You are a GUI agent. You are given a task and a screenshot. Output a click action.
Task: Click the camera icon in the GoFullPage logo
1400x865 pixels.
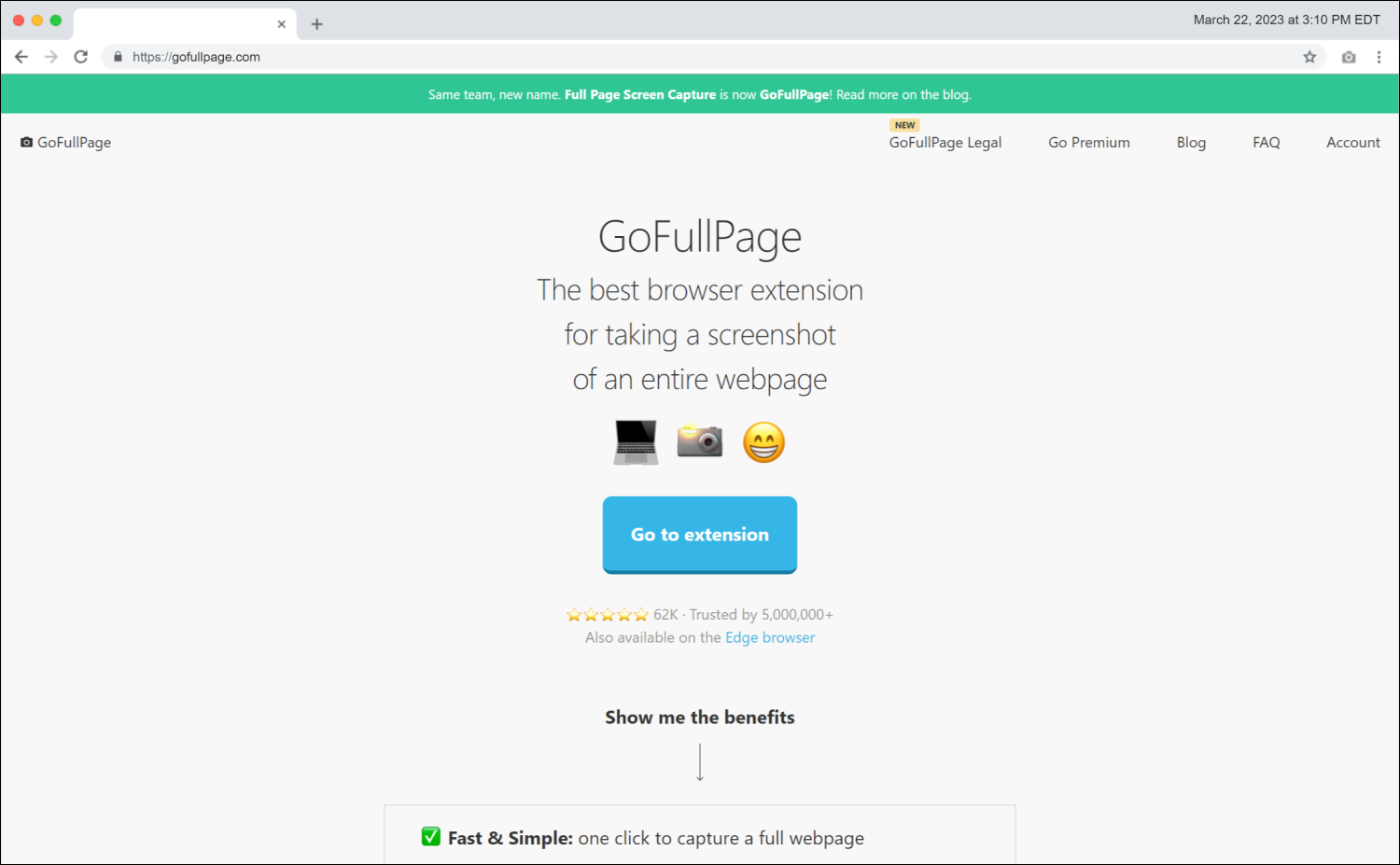(25, 142)
